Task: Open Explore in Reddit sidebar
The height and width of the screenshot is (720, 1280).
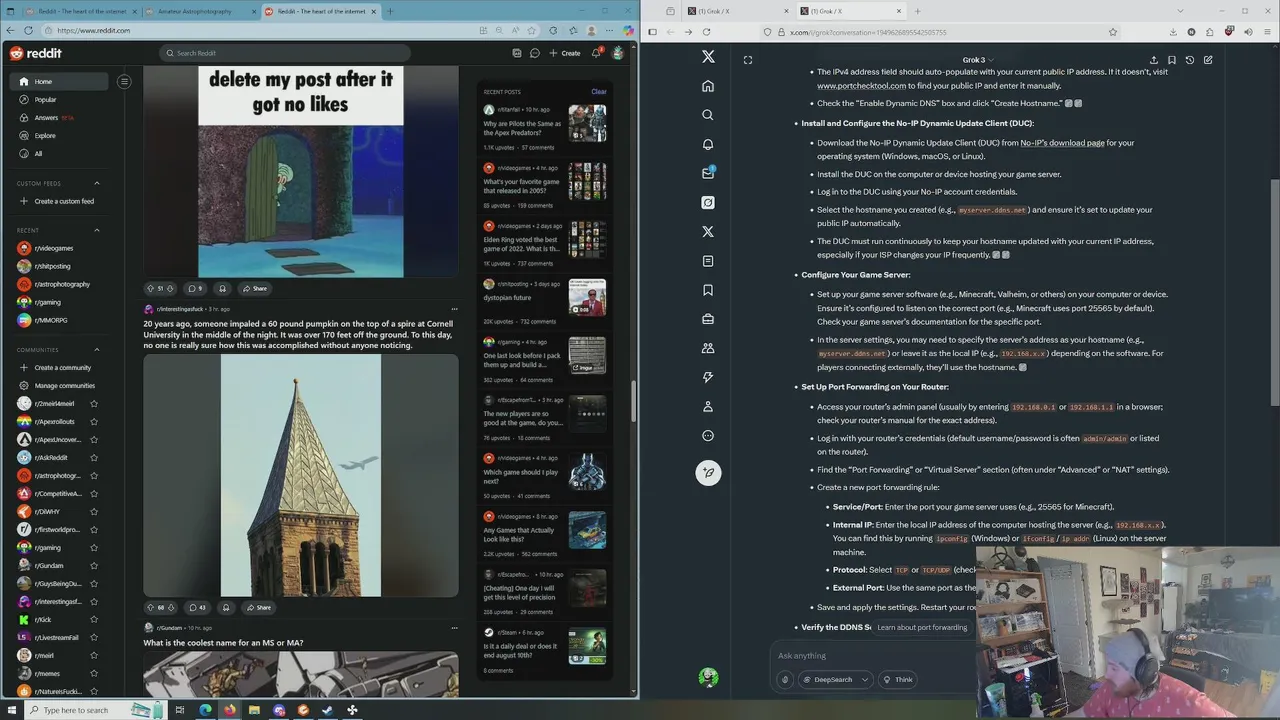Action: pos(61,135)
